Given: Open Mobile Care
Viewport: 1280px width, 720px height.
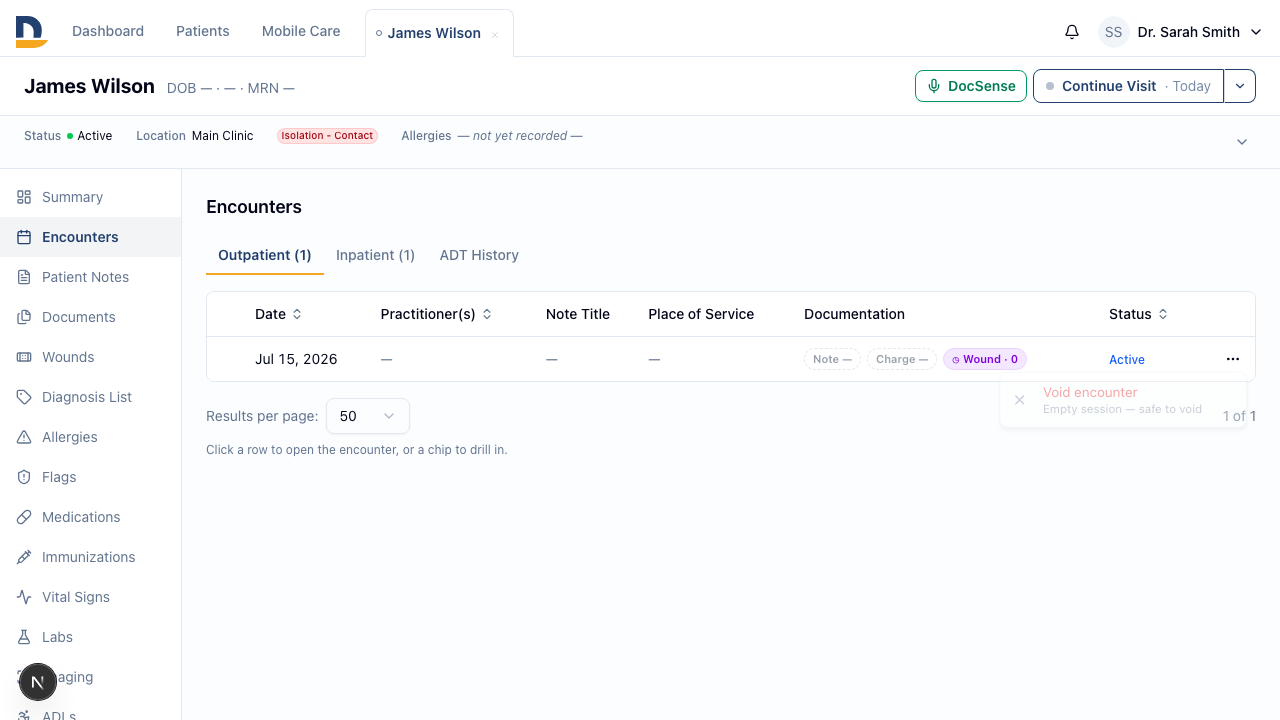Looking at the screenshot, I should click(301, 31).
